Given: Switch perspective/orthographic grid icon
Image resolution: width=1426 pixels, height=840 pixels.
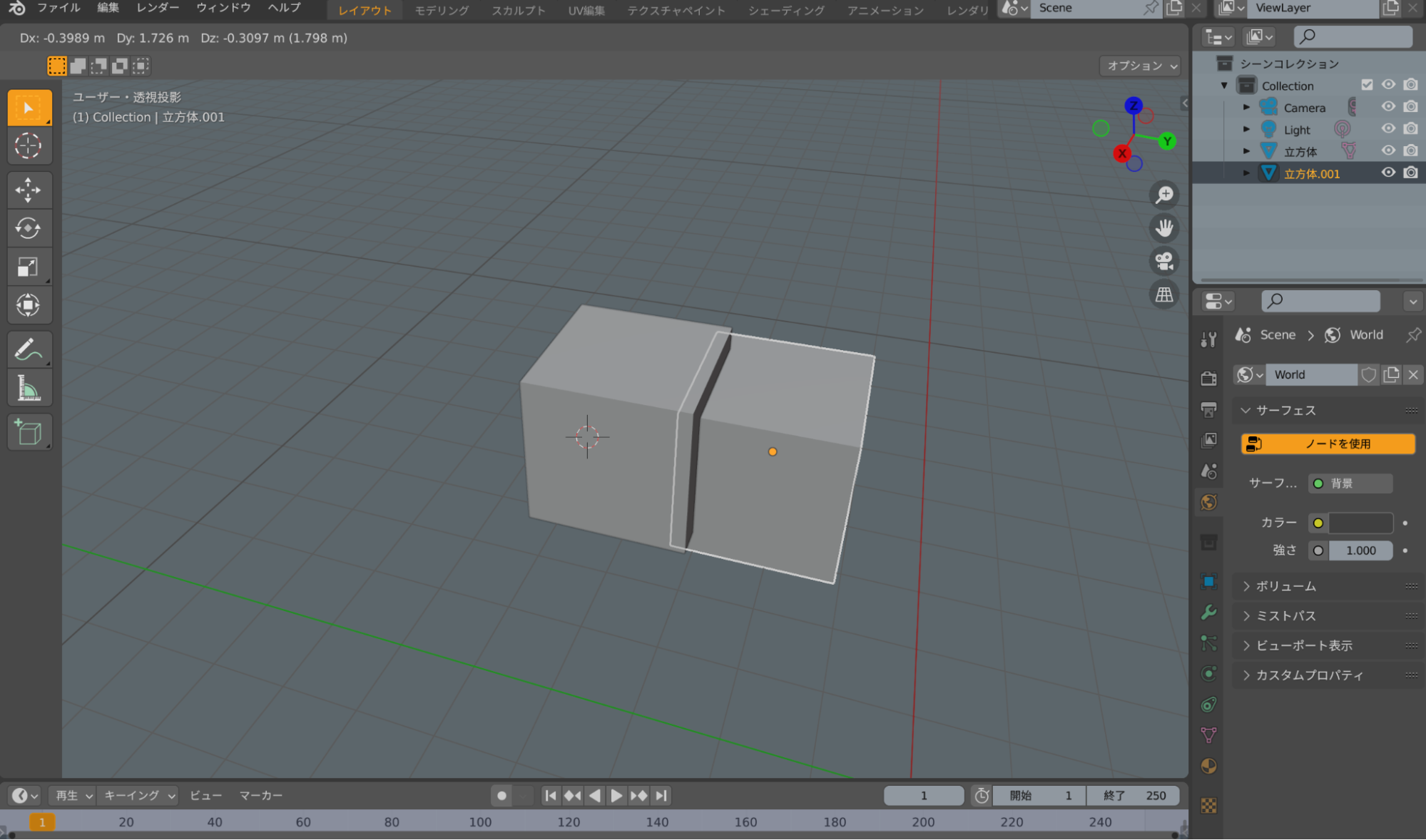Looking at the screenshot, I should [x=1164, y=294].
